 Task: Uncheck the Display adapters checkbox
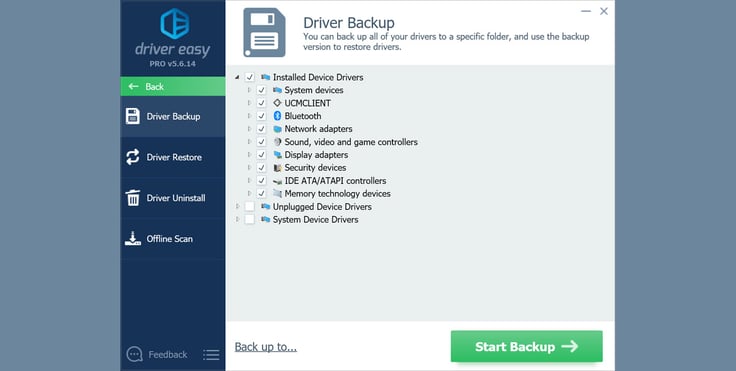pyautogui.click(x=261, y=155)
